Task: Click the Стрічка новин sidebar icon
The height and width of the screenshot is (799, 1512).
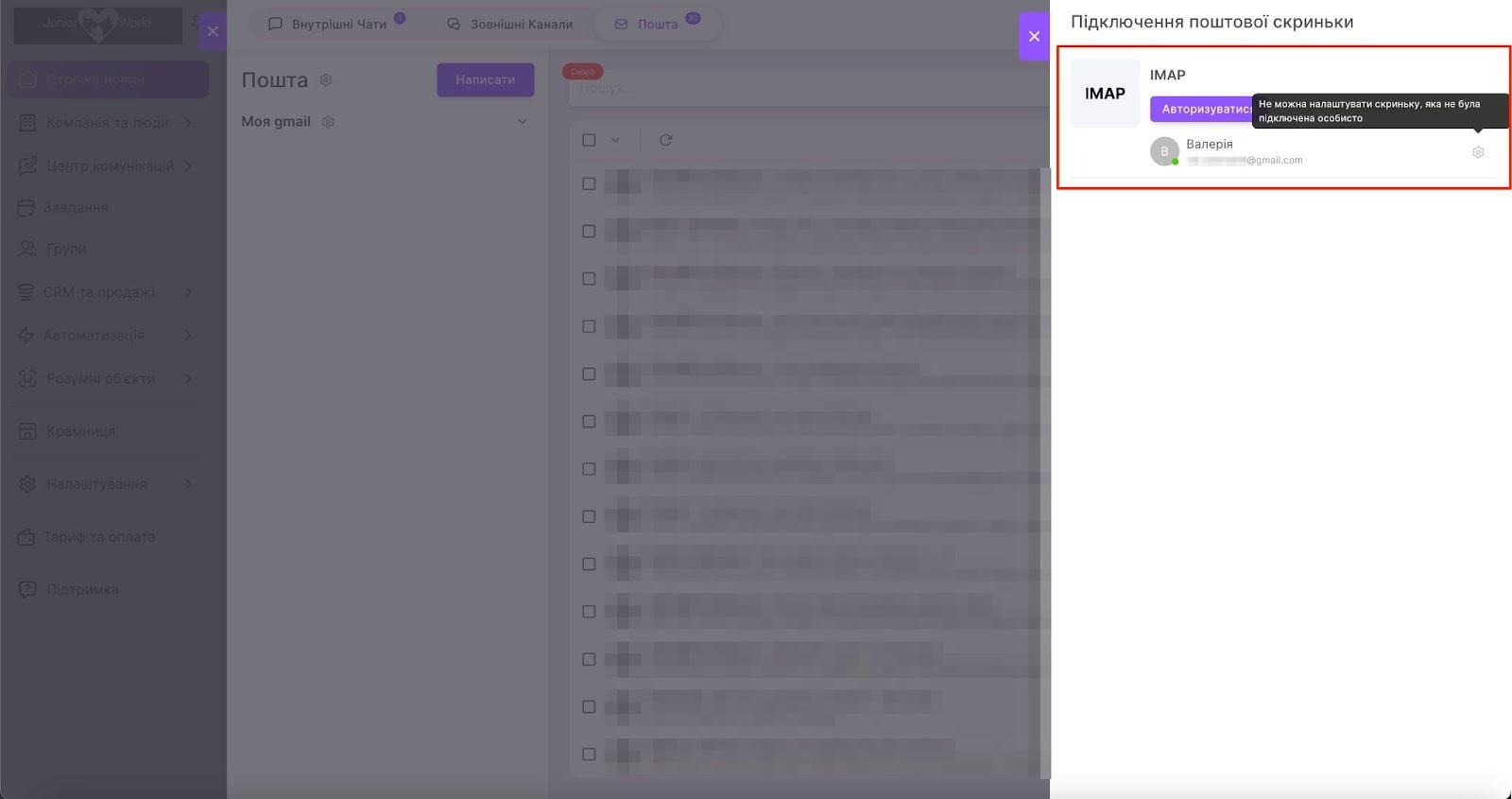Action: [27, 79]
